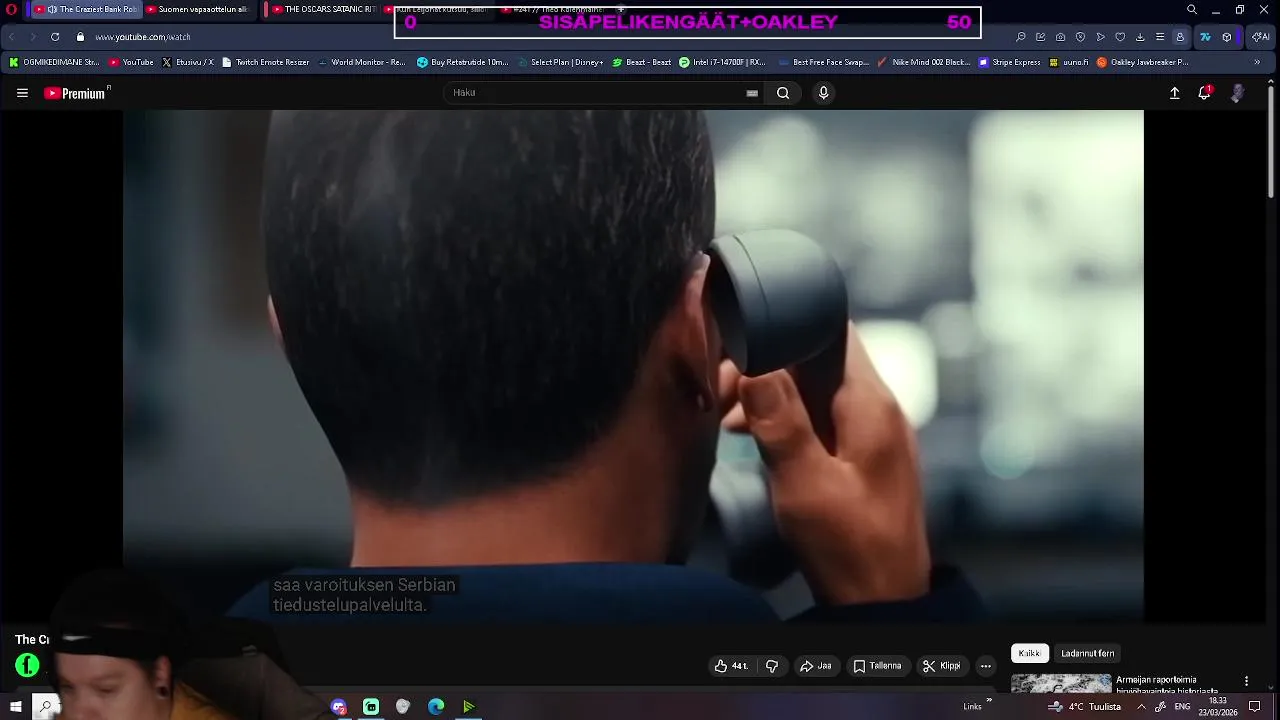Open Buy Retatrutide bookmark
Screen dimensions: 1280x720
point(463,62)
